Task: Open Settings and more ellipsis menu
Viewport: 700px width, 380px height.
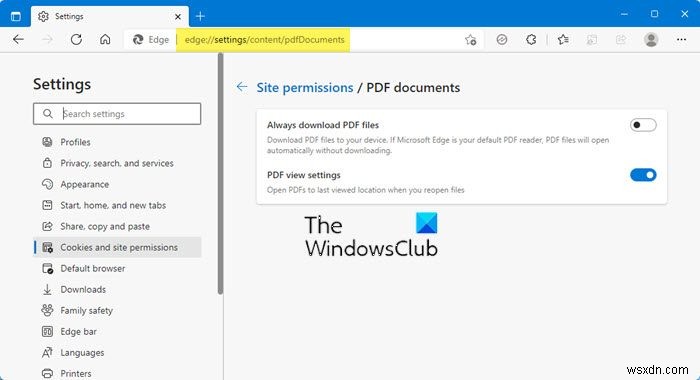Action: (x=681, y=40)
